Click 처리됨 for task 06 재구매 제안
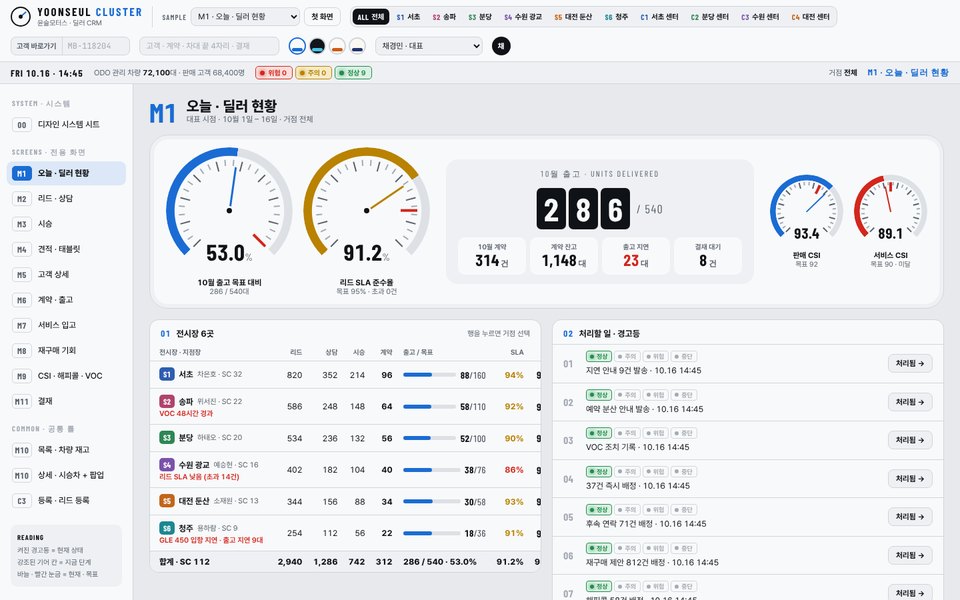The width and height of the screenshot is (960, 600). coord(910,555)
